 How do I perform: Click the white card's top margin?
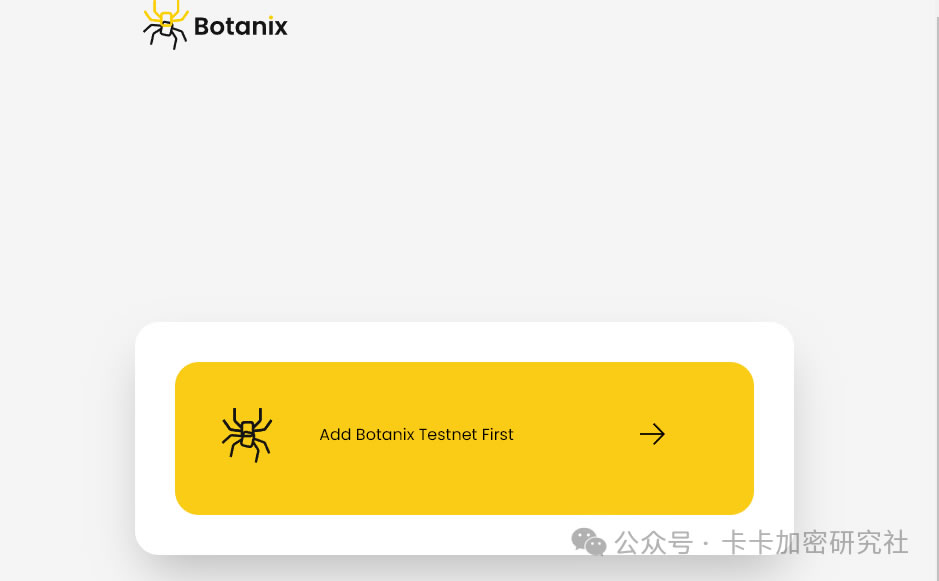click(464, 341)
